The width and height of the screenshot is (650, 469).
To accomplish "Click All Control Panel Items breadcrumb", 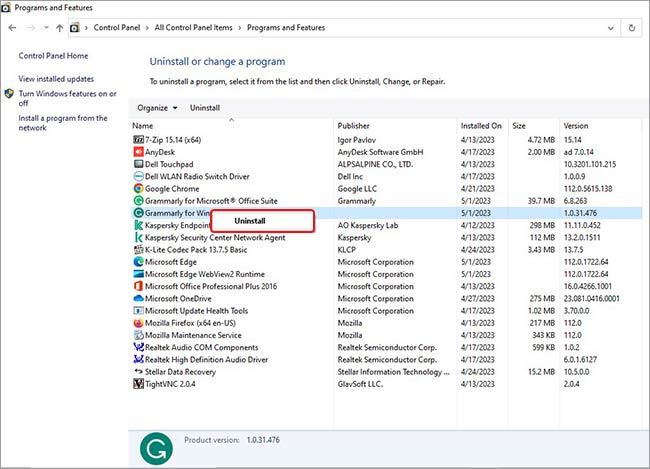I will (x=194, y=28).
